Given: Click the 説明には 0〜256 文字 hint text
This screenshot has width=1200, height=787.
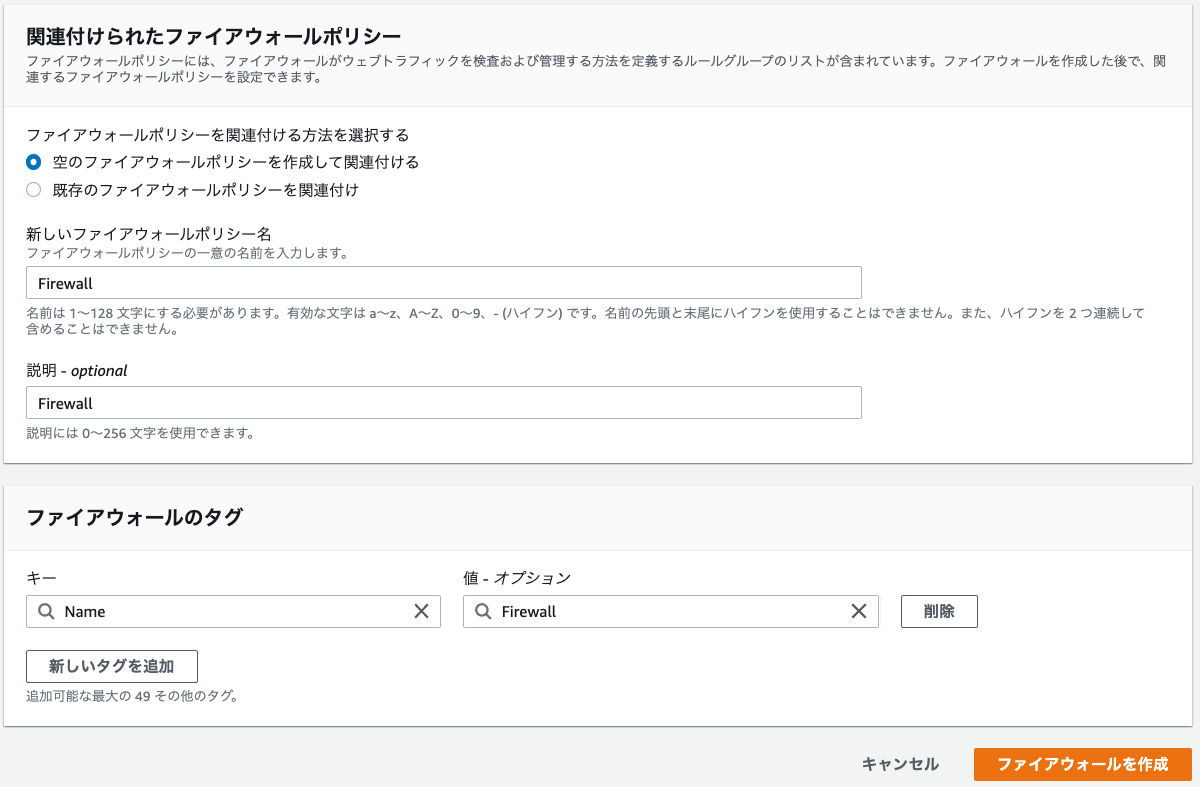Looking at the screenshot, I should point(140,434).
